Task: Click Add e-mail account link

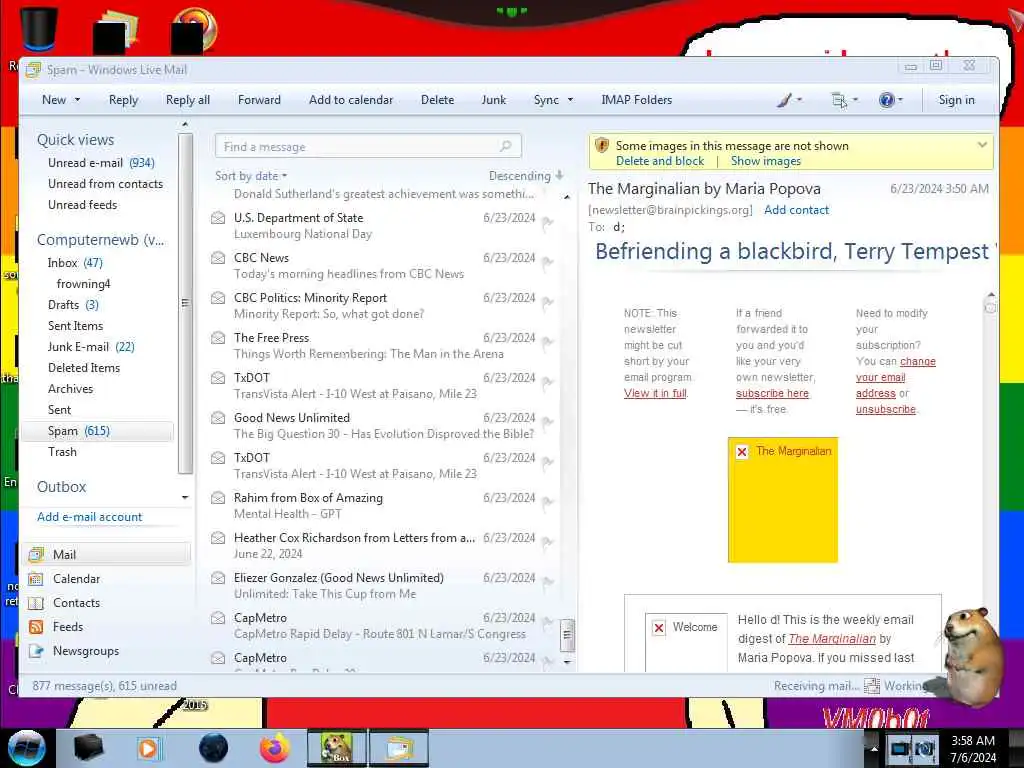Action: (89, 517)
